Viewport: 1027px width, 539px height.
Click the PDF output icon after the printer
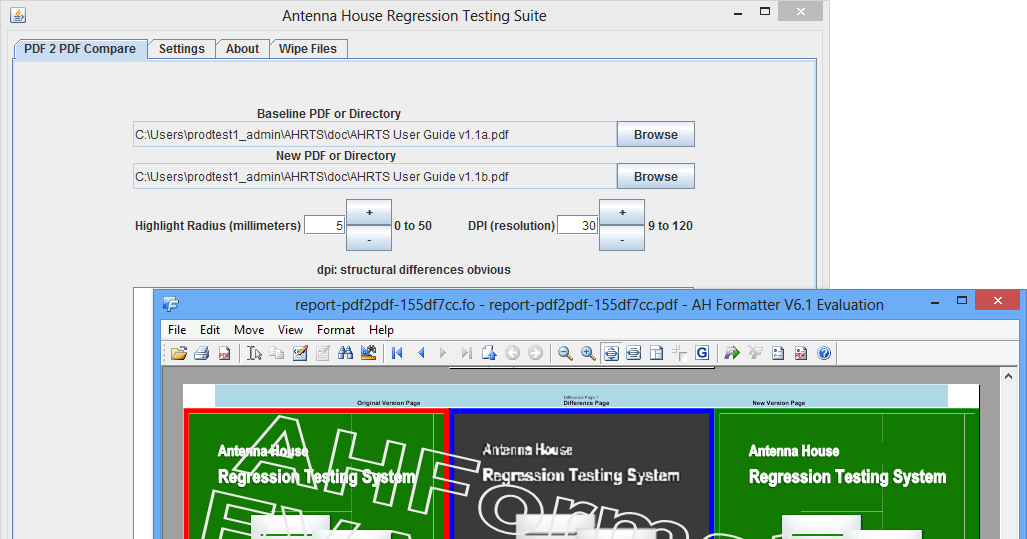click(x=224, y=354)
